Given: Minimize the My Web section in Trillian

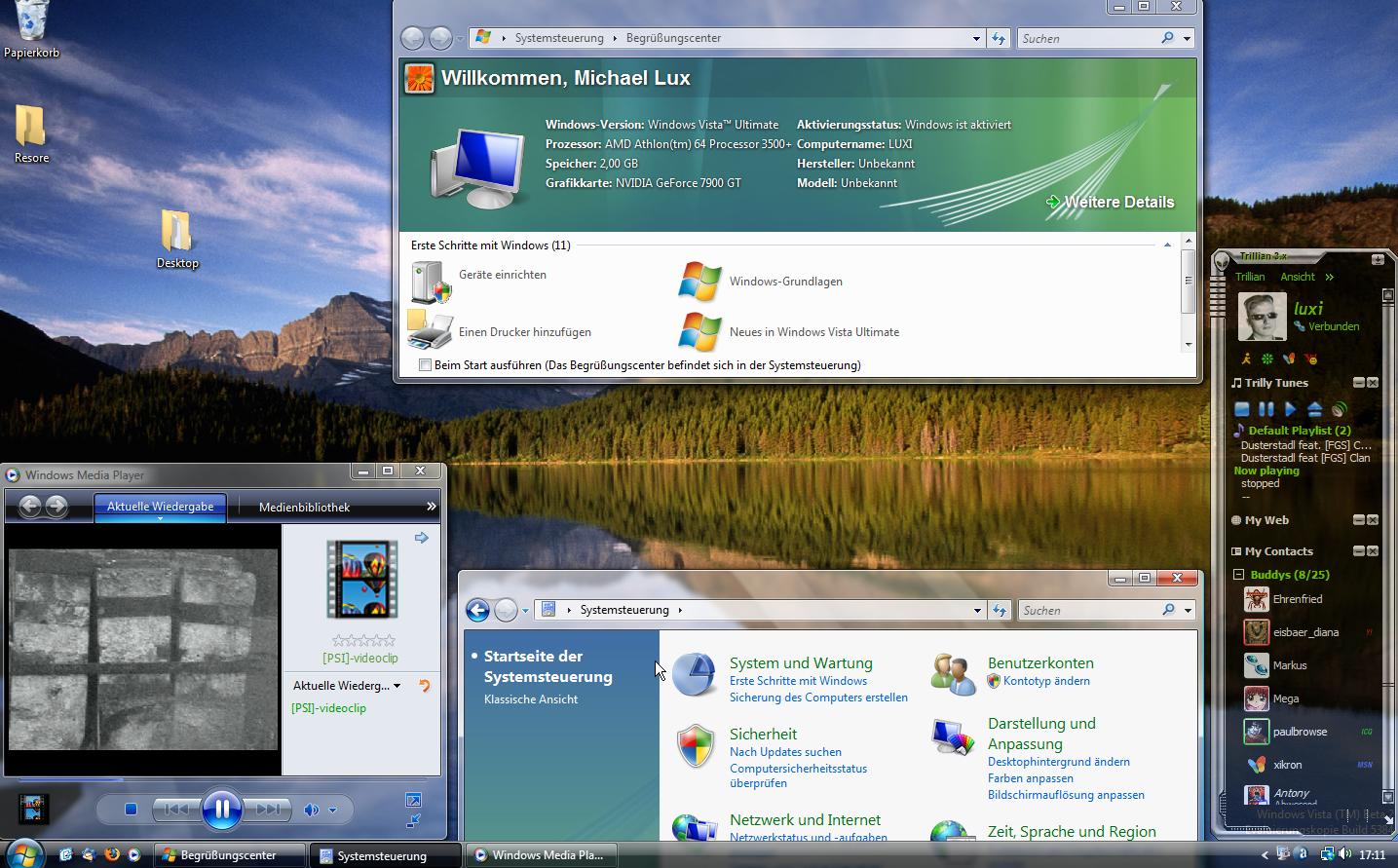Looking at the screenshot, I should [x=1358, y=520].
